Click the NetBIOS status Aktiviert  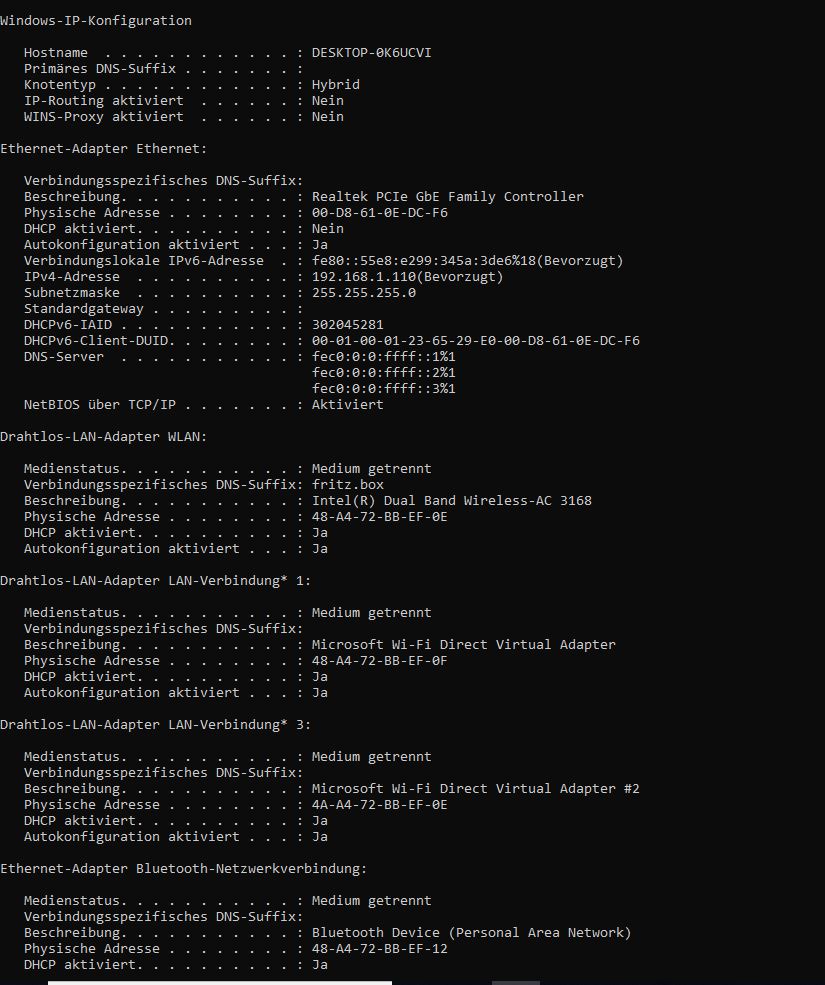click(347, 405)
